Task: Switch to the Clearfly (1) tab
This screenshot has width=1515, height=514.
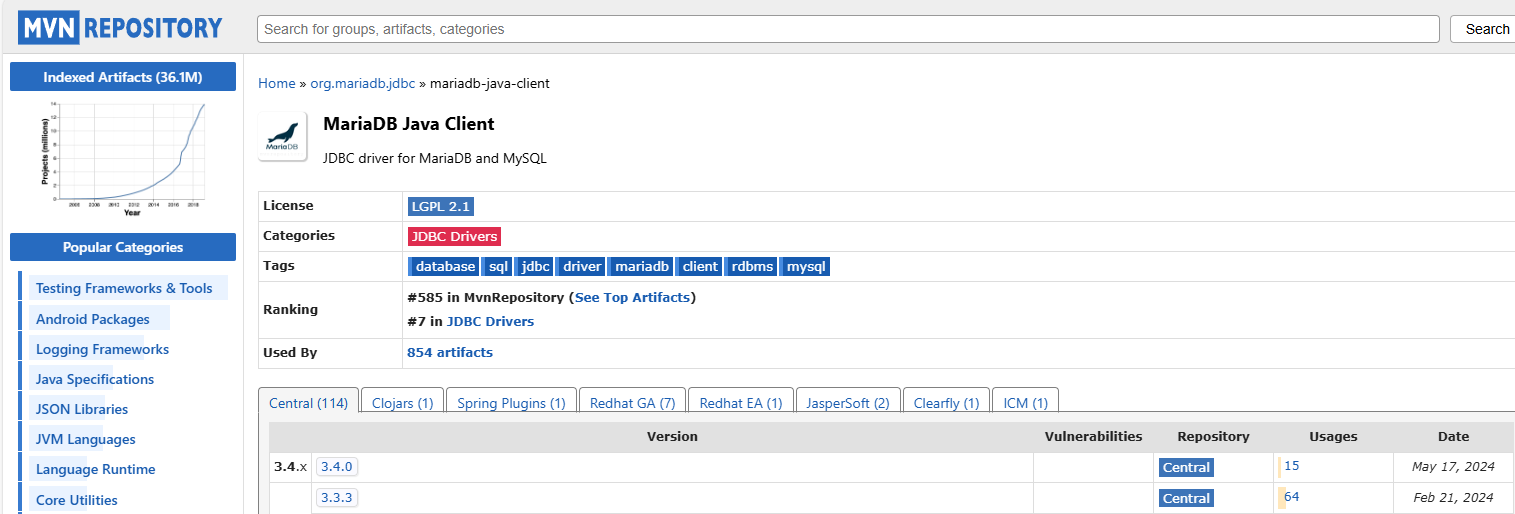Action: [x=946, y=403]
